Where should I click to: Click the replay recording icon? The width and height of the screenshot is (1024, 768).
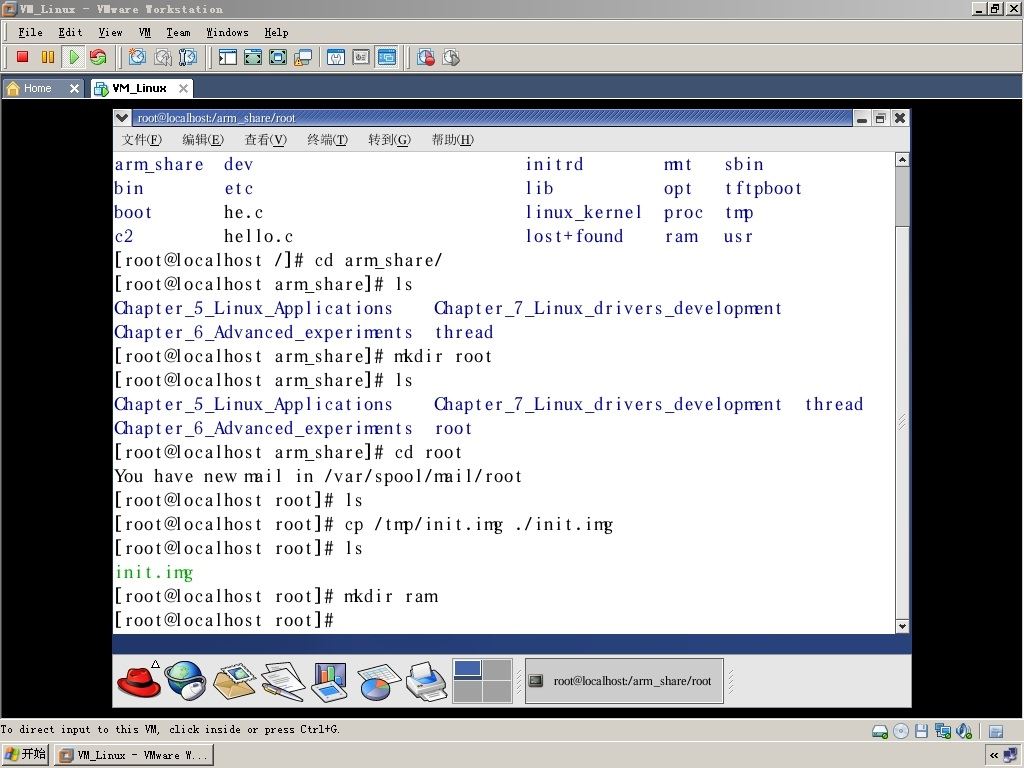click(451, 57)
